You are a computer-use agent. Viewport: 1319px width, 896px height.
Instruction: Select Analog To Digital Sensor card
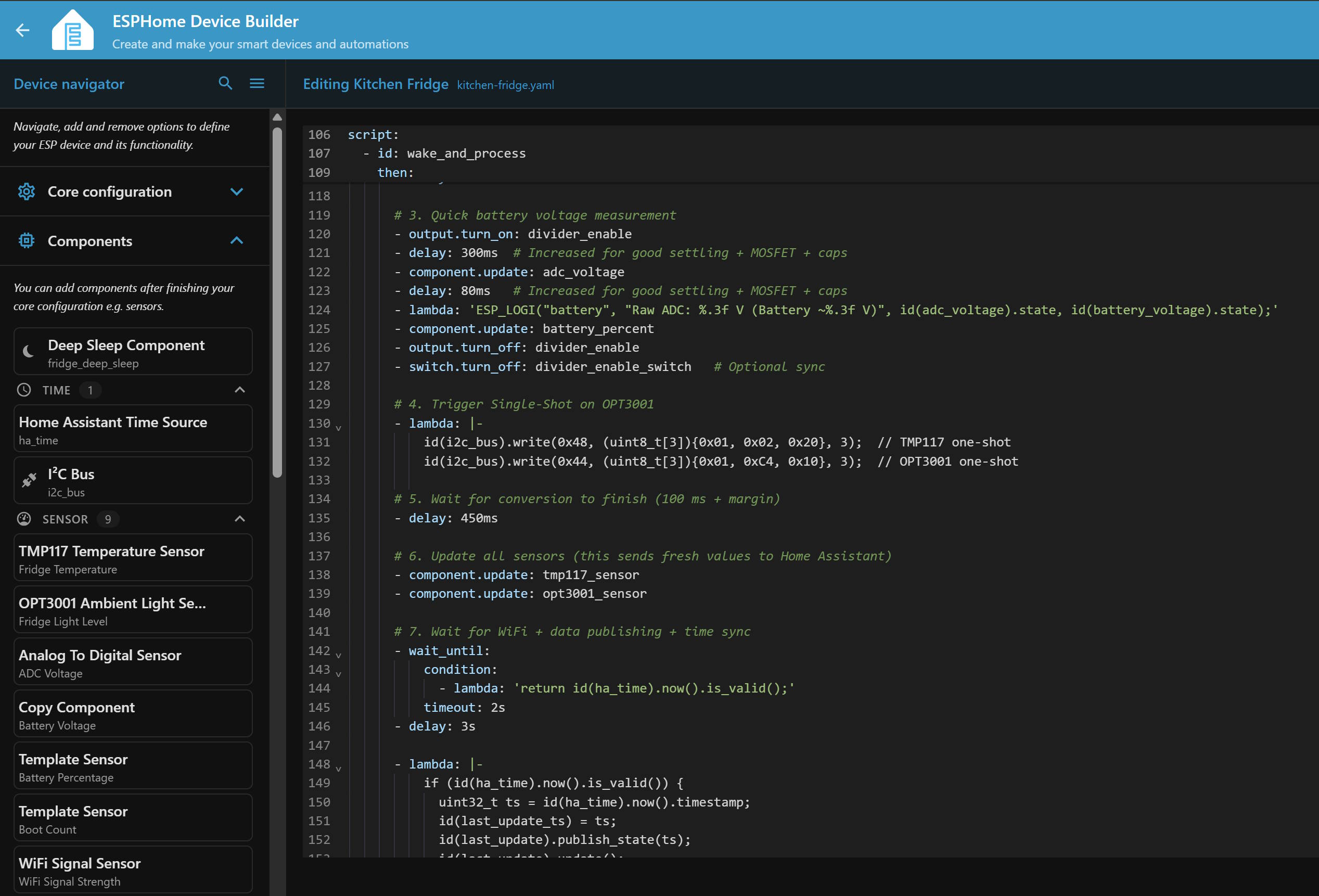(133, 662)
